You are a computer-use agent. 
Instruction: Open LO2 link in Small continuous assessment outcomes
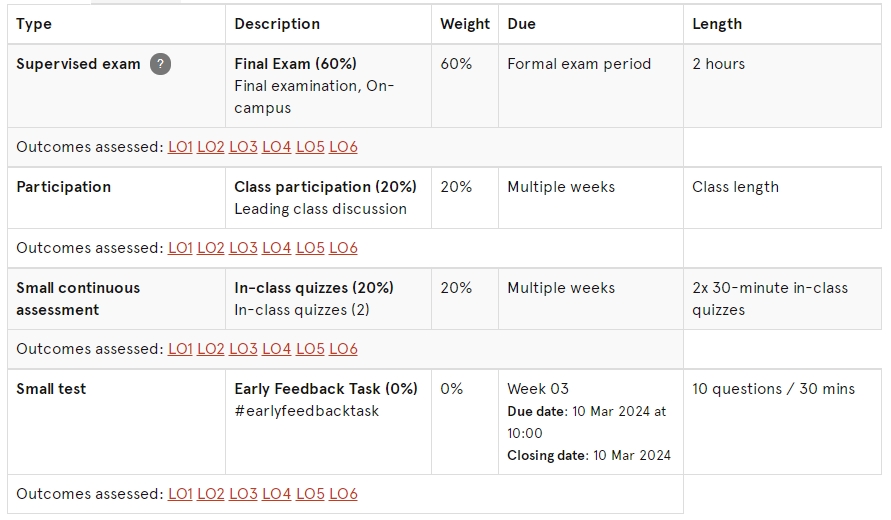(x=211, y=349)
